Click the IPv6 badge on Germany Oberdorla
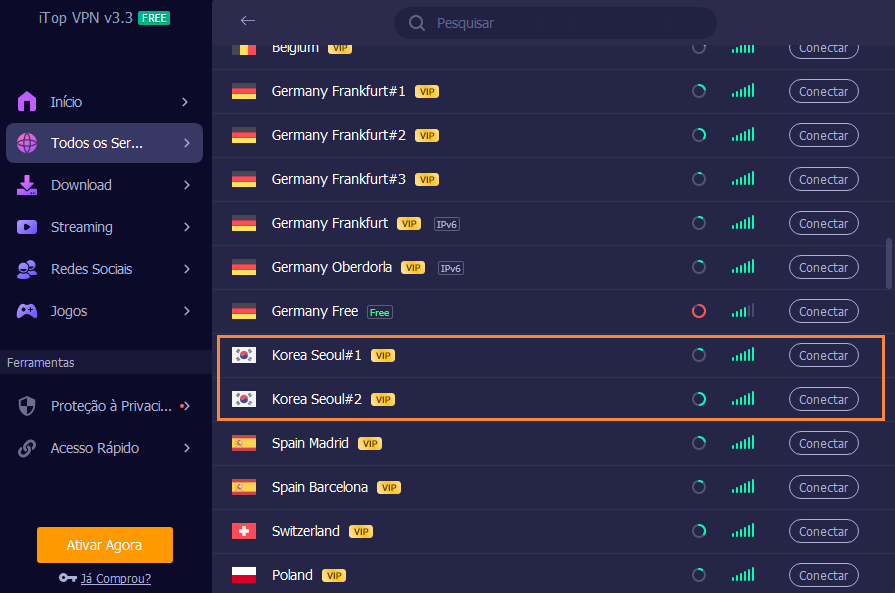Screen dimensions: 895x593 450,268
